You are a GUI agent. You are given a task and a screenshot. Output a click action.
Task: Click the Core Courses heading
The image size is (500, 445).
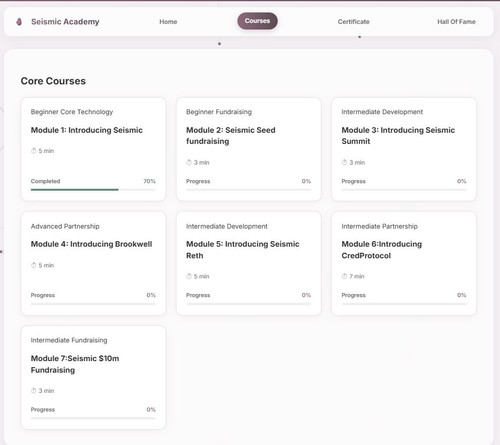click(53, 81)
